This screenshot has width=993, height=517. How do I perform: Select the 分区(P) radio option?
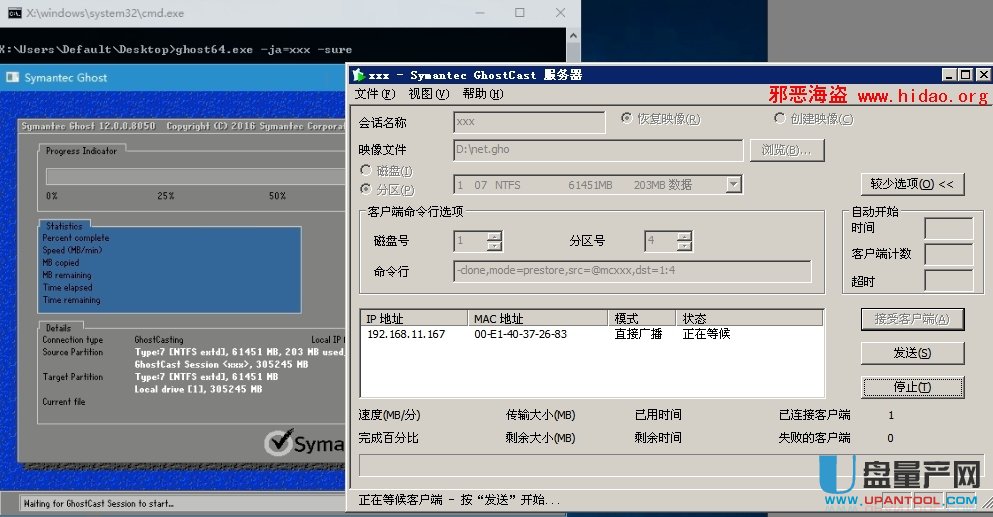click(366, 188)
